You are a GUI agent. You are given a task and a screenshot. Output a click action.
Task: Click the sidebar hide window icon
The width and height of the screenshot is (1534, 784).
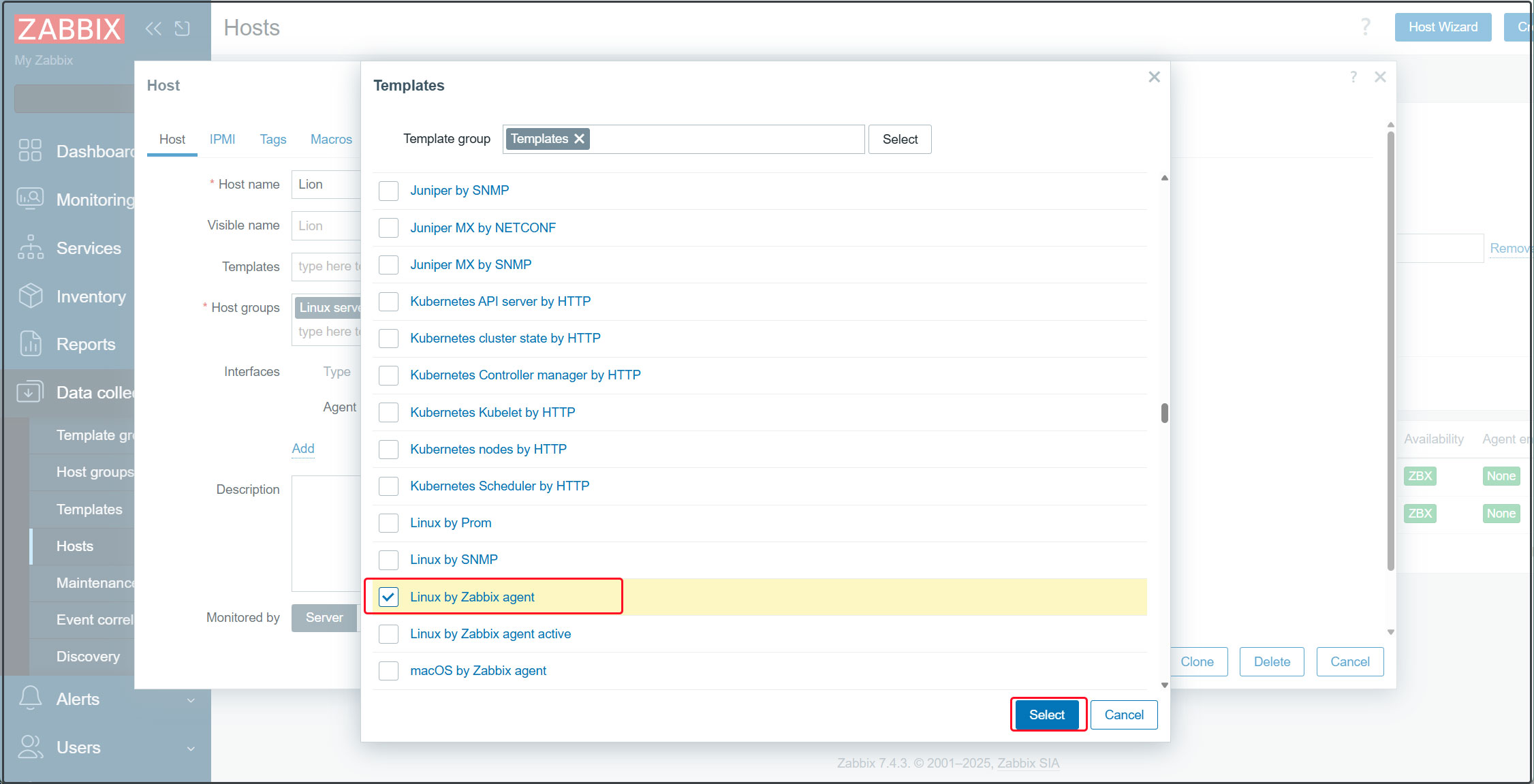tap(182, 29)
